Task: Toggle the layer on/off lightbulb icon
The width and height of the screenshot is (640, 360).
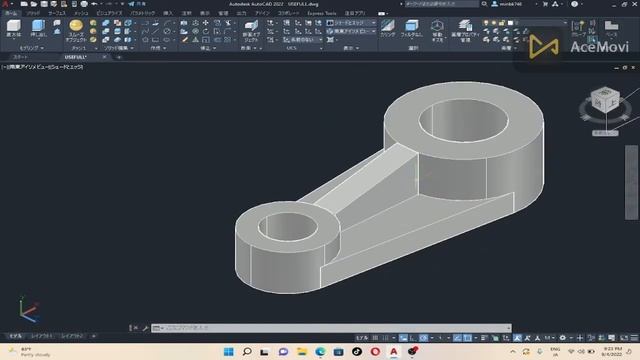Action: pos(486,23)
